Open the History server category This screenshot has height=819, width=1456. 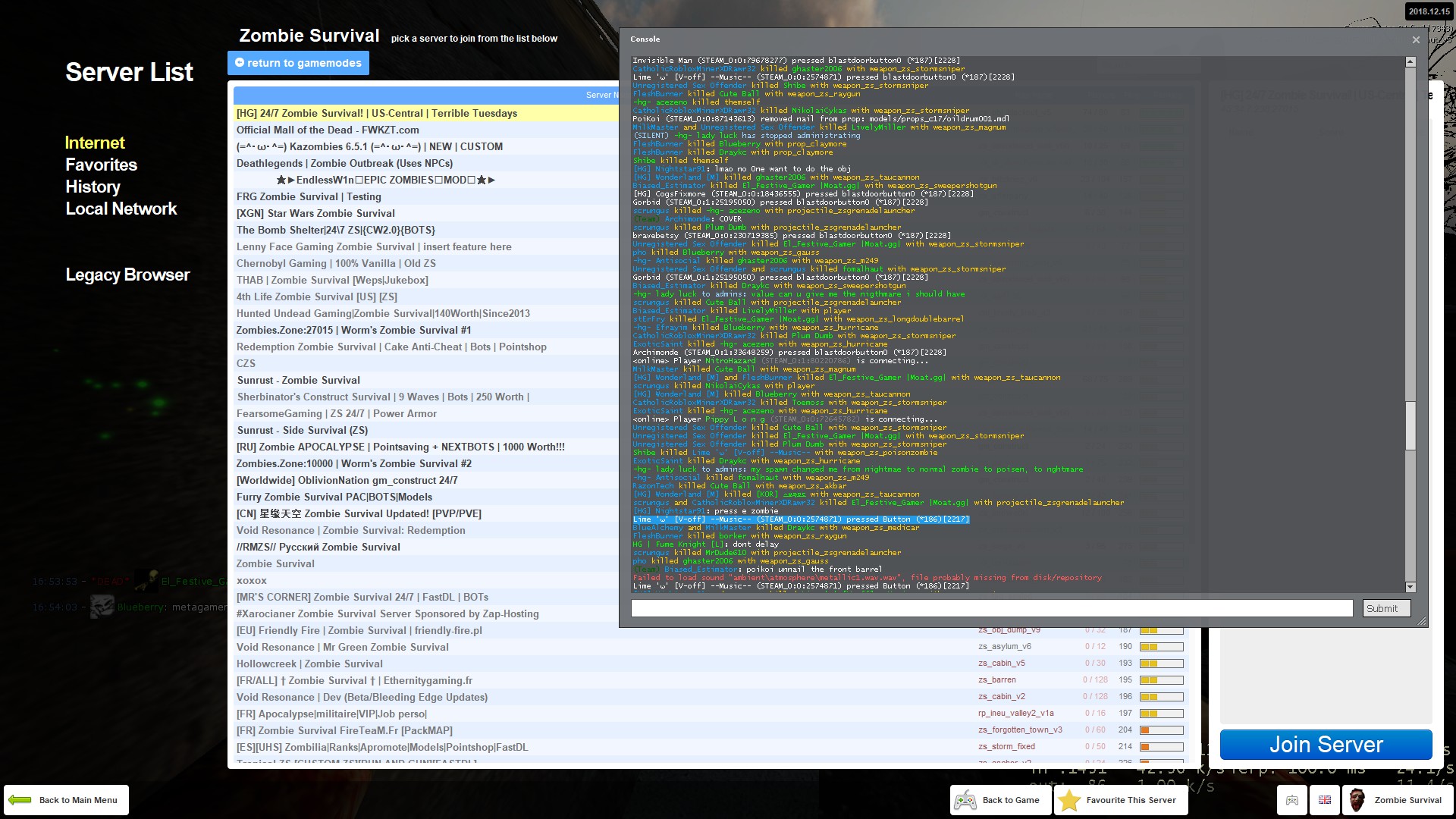click(93, 187)
